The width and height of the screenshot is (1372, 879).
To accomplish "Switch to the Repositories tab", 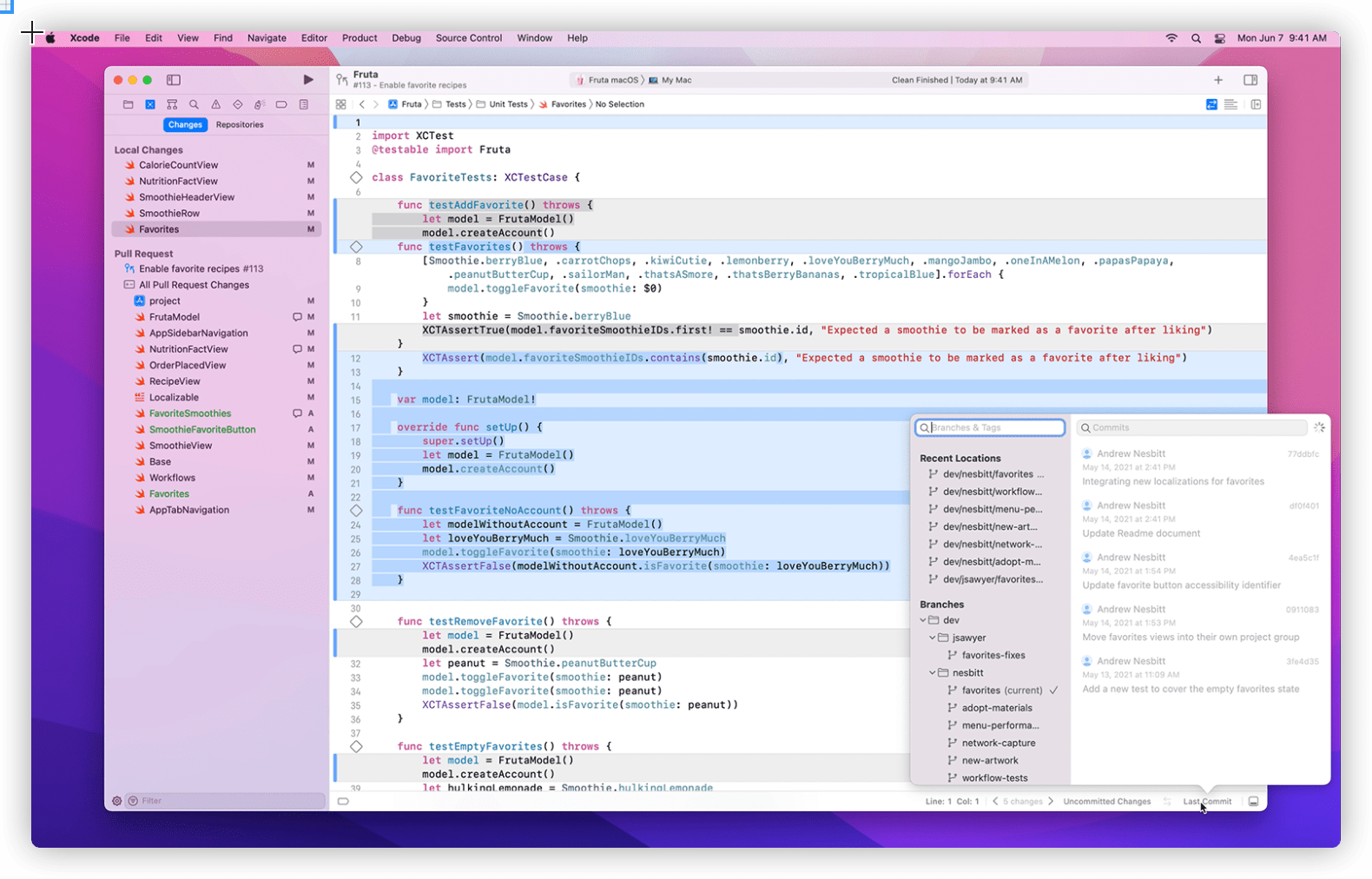I will [x=240, y=125].
